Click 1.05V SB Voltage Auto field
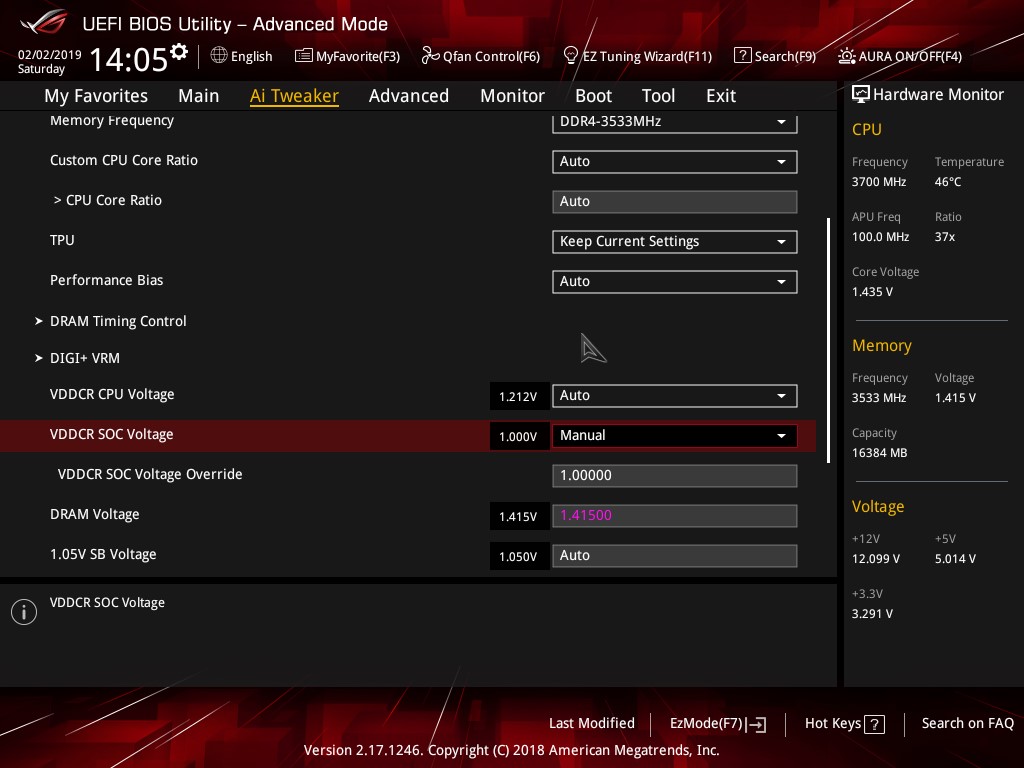 click(675, 555)
